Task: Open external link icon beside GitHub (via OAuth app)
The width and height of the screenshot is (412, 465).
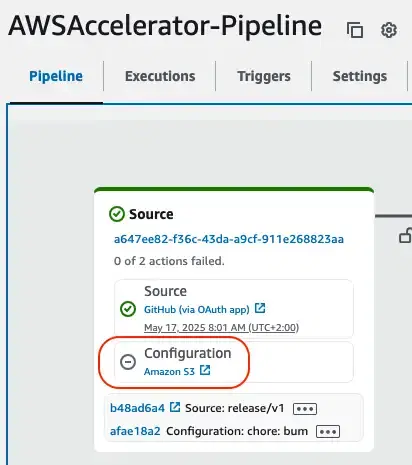Action: (x=260, y=308)
